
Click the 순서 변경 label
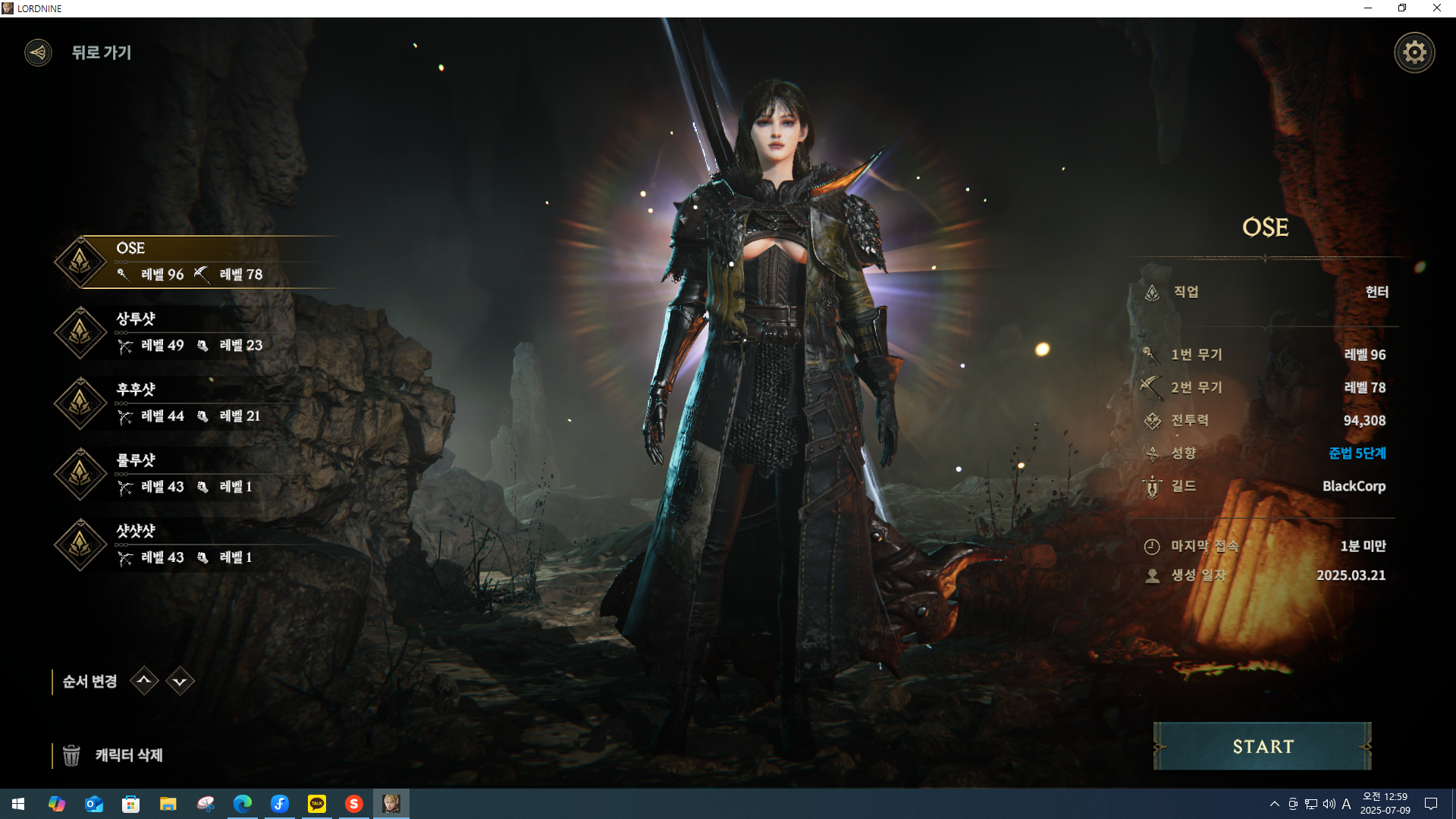point(89,681)
